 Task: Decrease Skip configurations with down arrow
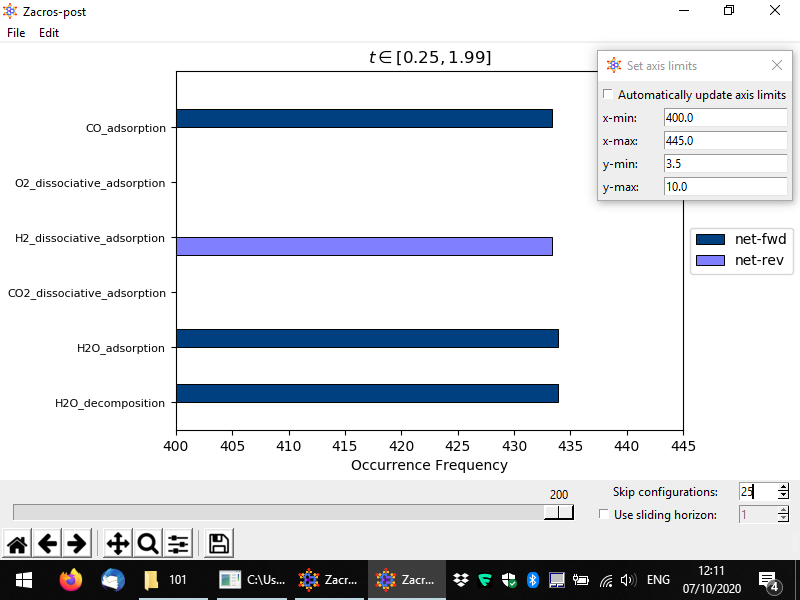783,496
